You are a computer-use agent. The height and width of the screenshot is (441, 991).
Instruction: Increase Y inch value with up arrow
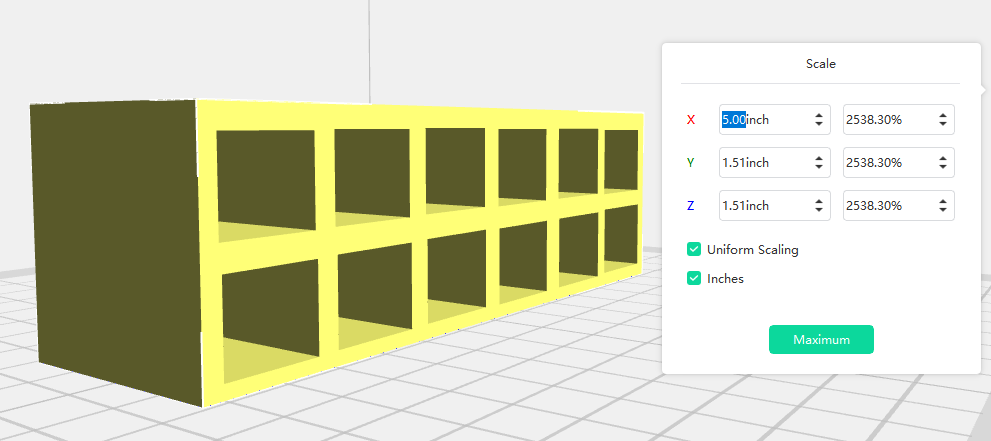[x=819, y=158]
